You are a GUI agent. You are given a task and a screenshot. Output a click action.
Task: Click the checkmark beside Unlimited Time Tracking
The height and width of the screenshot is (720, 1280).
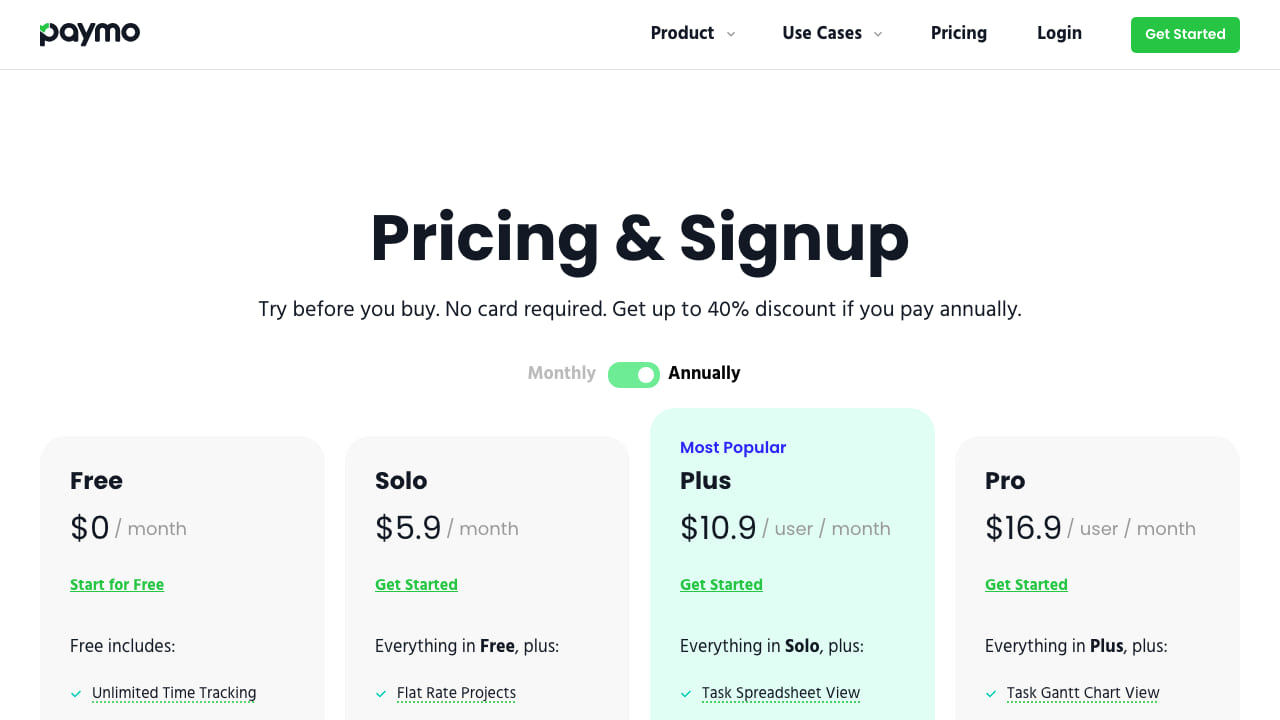75,692
